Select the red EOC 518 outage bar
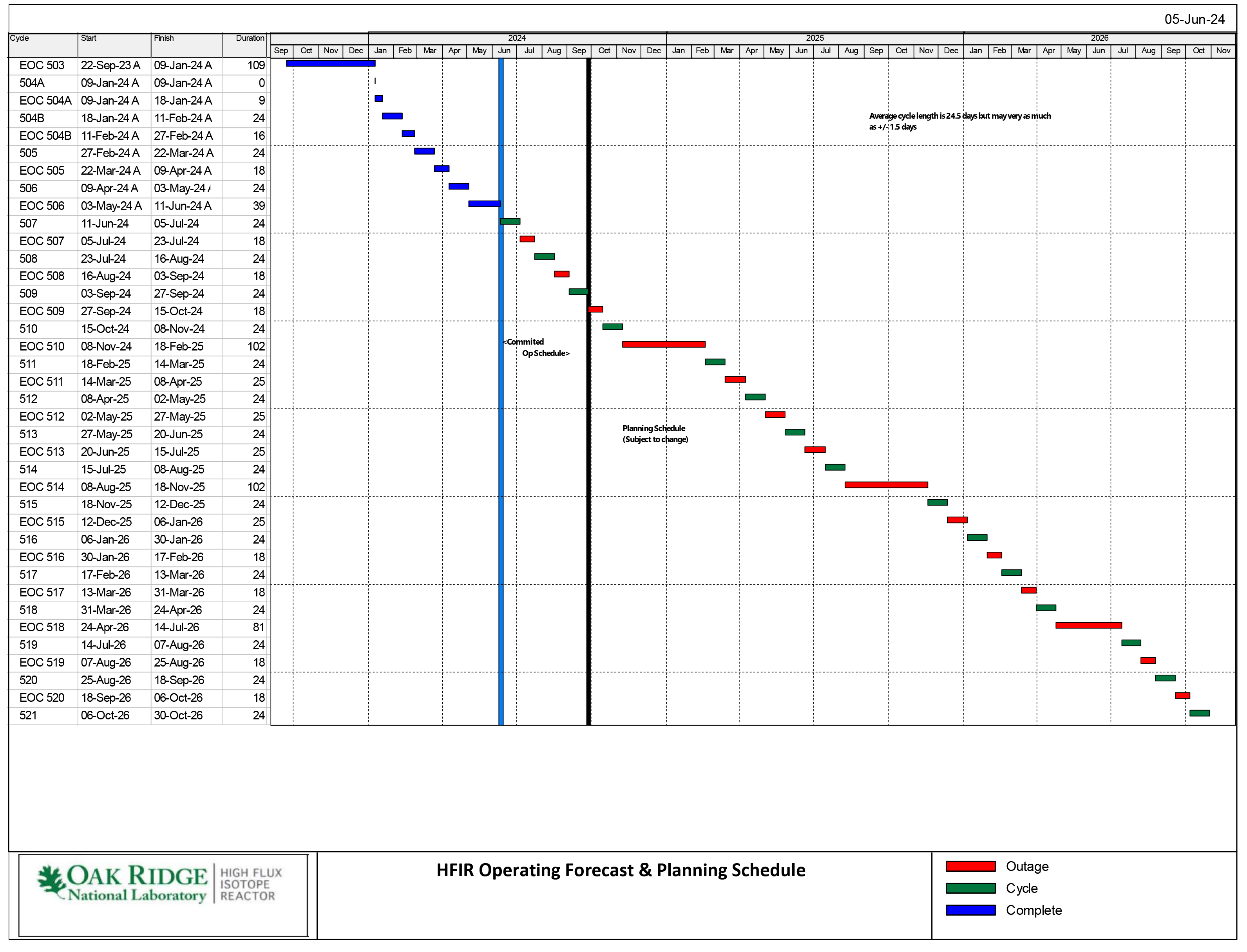 1088,626
